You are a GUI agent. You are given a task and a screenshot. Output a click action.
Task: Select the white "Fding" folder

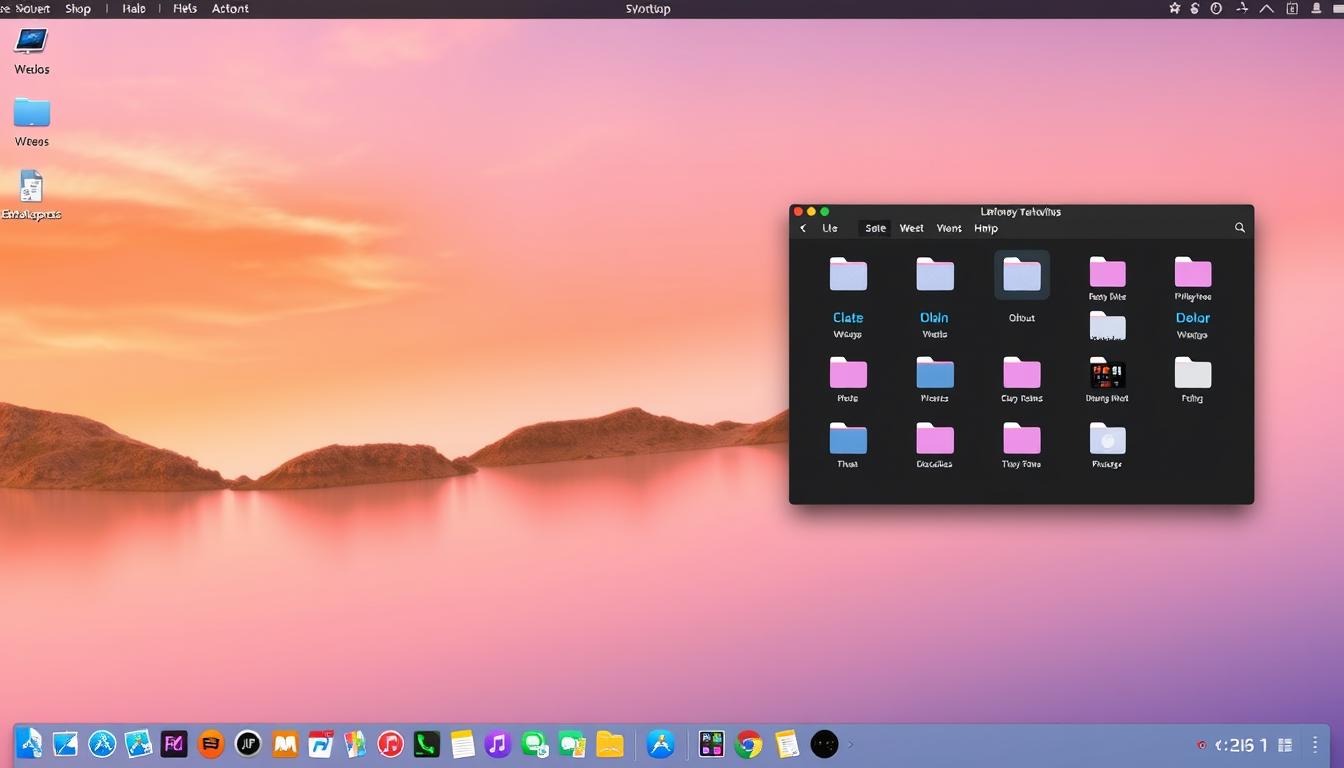1193,373
